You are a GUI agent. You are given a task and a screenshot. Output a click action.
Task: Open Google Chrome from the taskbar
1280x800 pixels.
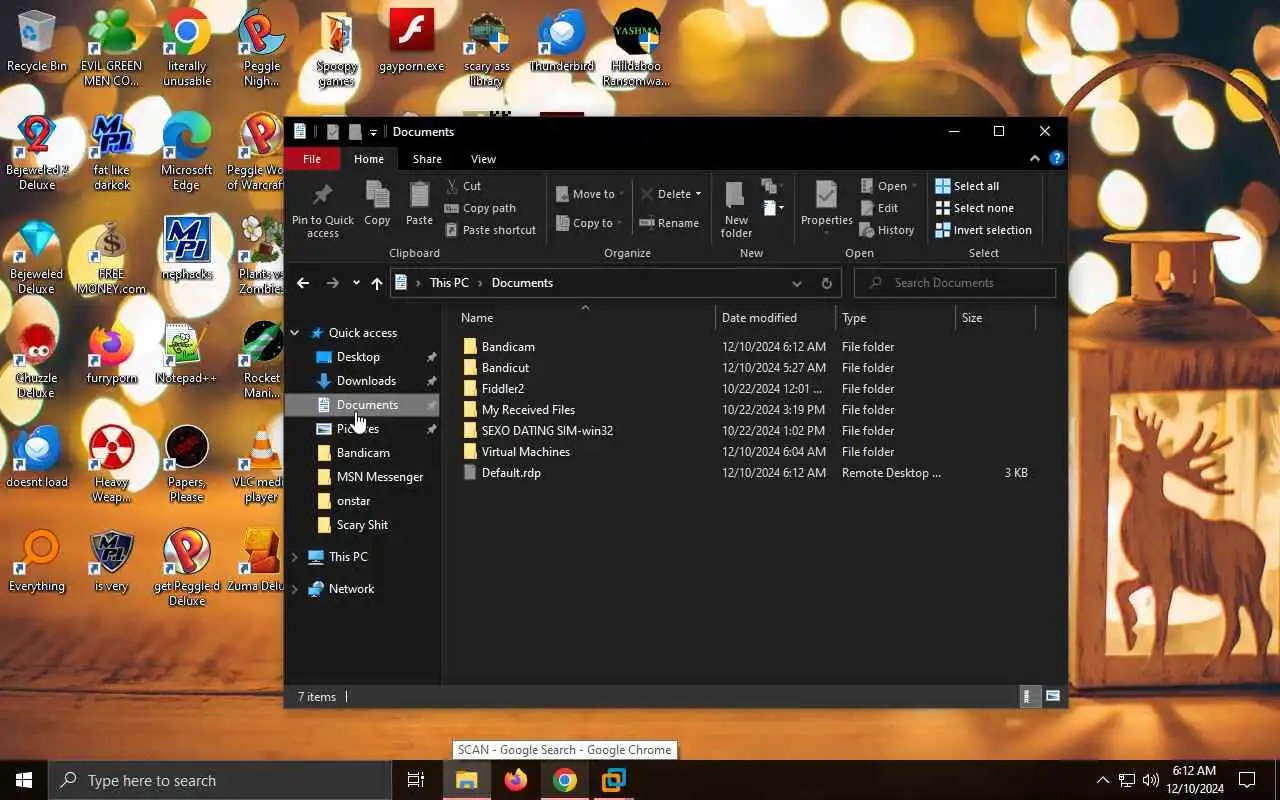pyautogui.click(x=565, y=780)
